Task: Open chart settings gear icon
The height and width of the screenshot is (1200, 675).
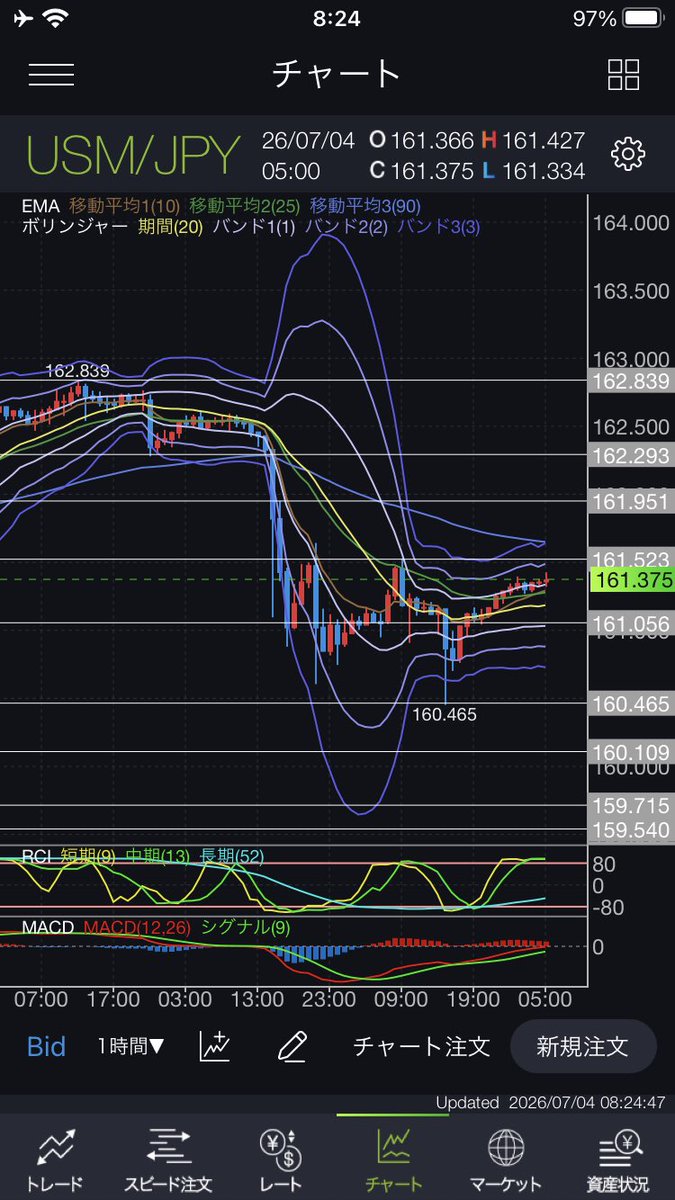Action: point(628,154)
